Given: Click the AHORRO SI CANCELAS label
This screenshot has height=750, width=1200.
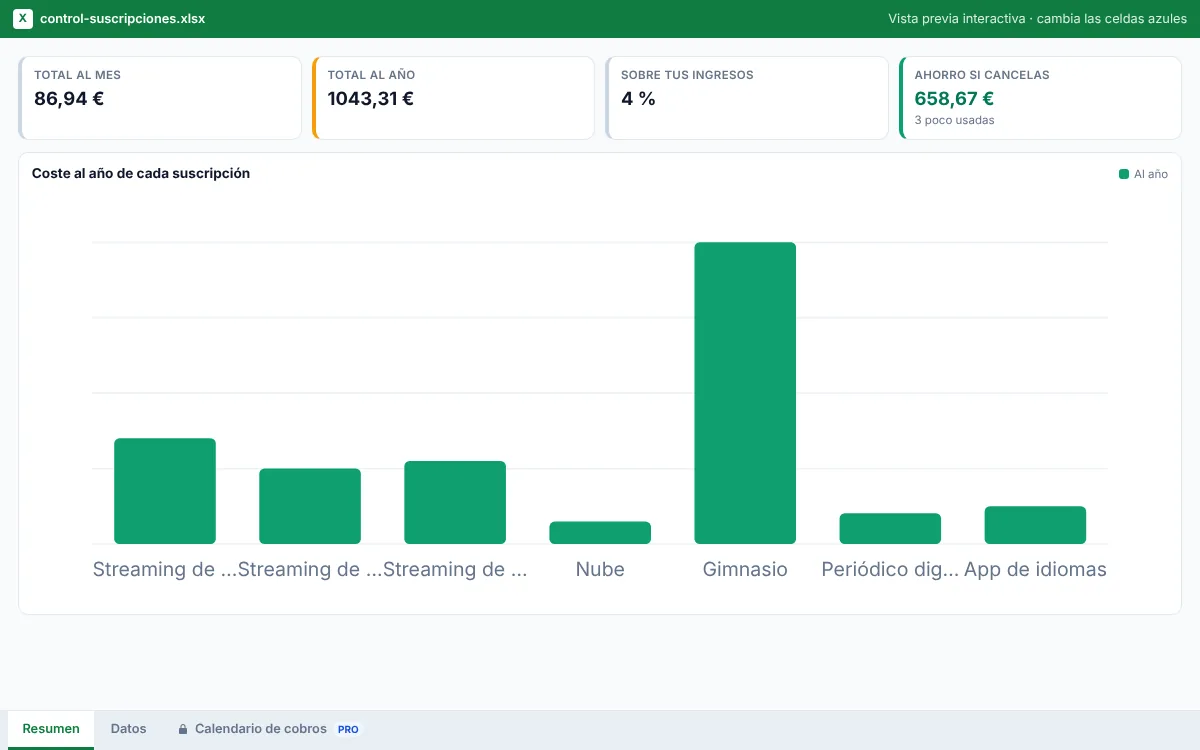Looking at the screenshot, I should (x=982, y=75).
